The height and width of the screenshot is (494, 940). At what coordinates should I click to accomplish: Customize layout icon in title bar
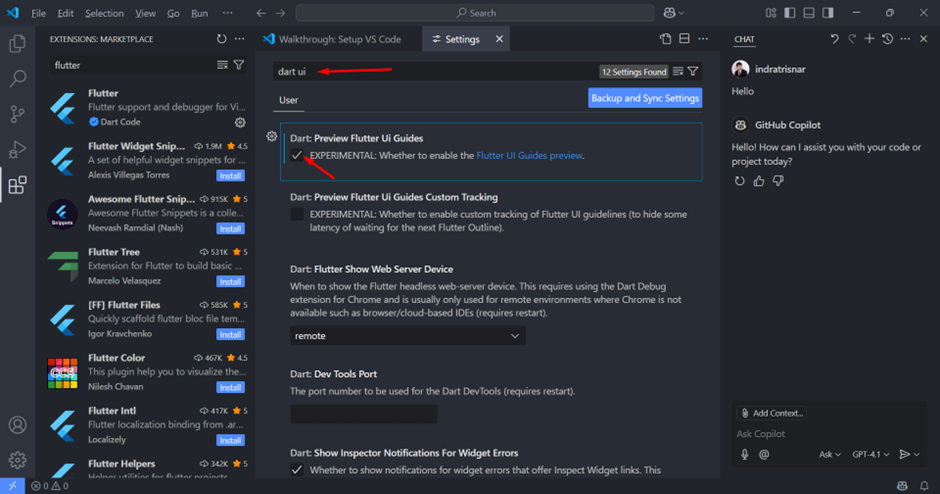[771, 13]
